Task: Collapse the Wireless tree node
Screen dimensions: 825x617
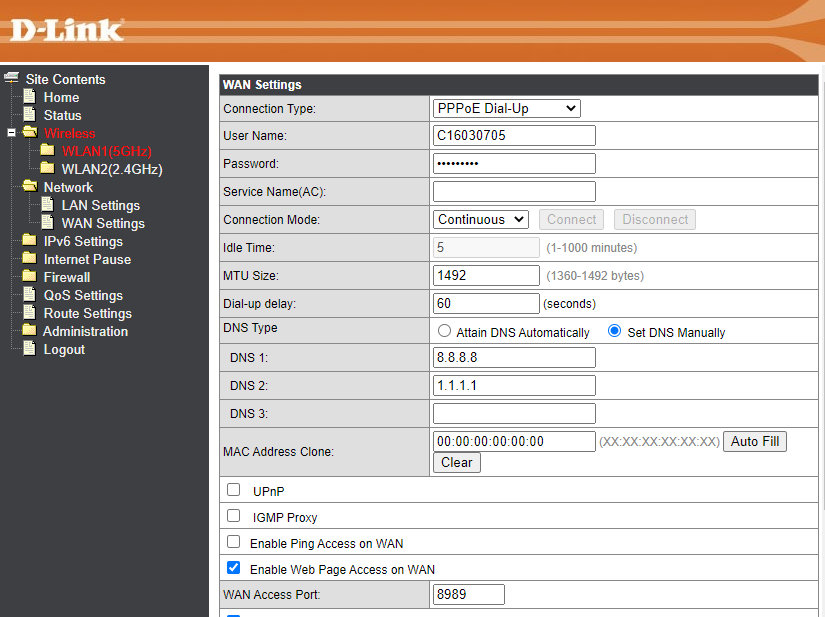Action: [x=12, y=133]
